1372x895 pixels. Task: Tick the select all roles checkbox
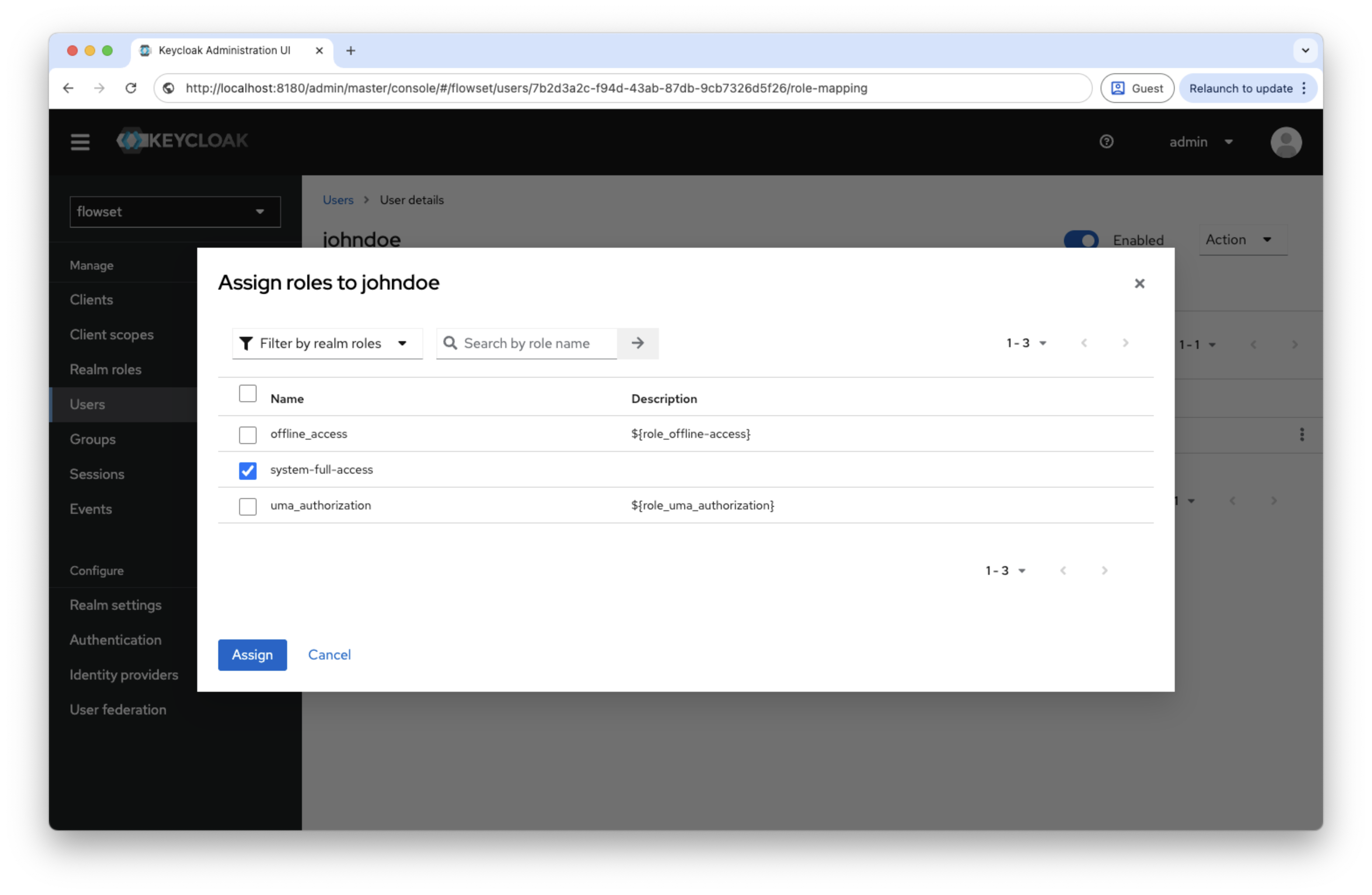pyautogui.click(x=248, y=393)
